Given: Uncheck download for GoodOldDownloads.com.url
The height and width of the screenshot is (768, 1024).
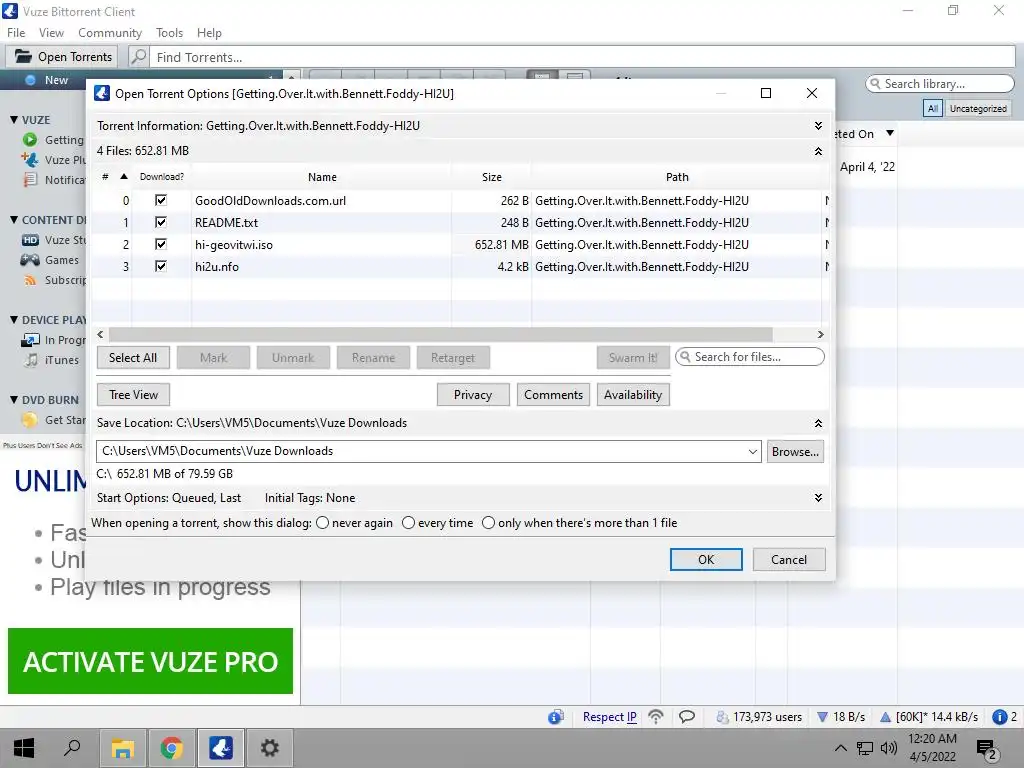Looking at the screenshot, I should pos(161,200).
